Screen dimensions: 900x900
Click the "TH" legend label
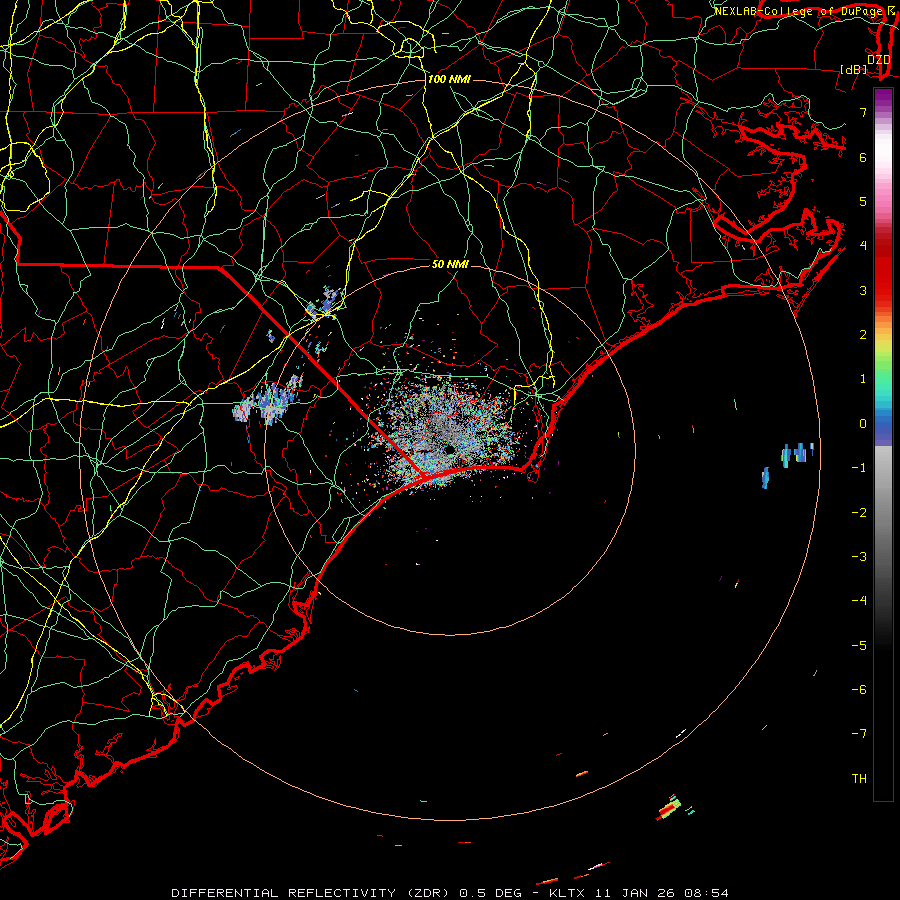859,779
